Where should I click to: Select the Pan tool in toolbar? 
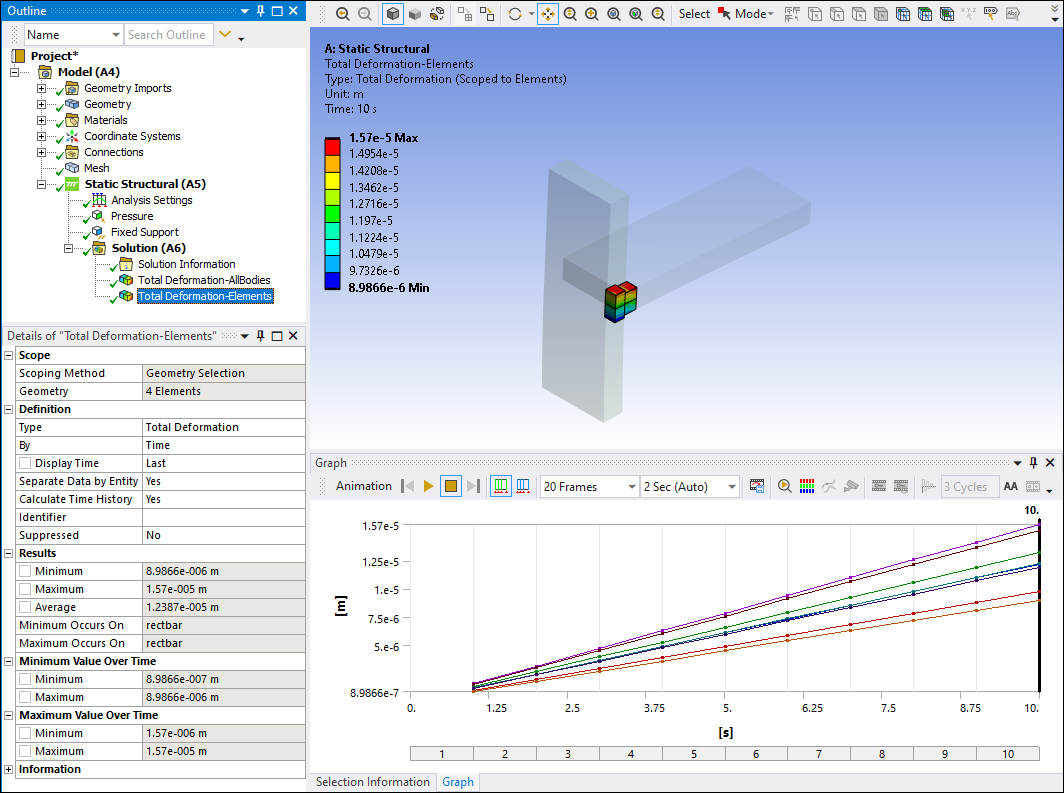548,14
